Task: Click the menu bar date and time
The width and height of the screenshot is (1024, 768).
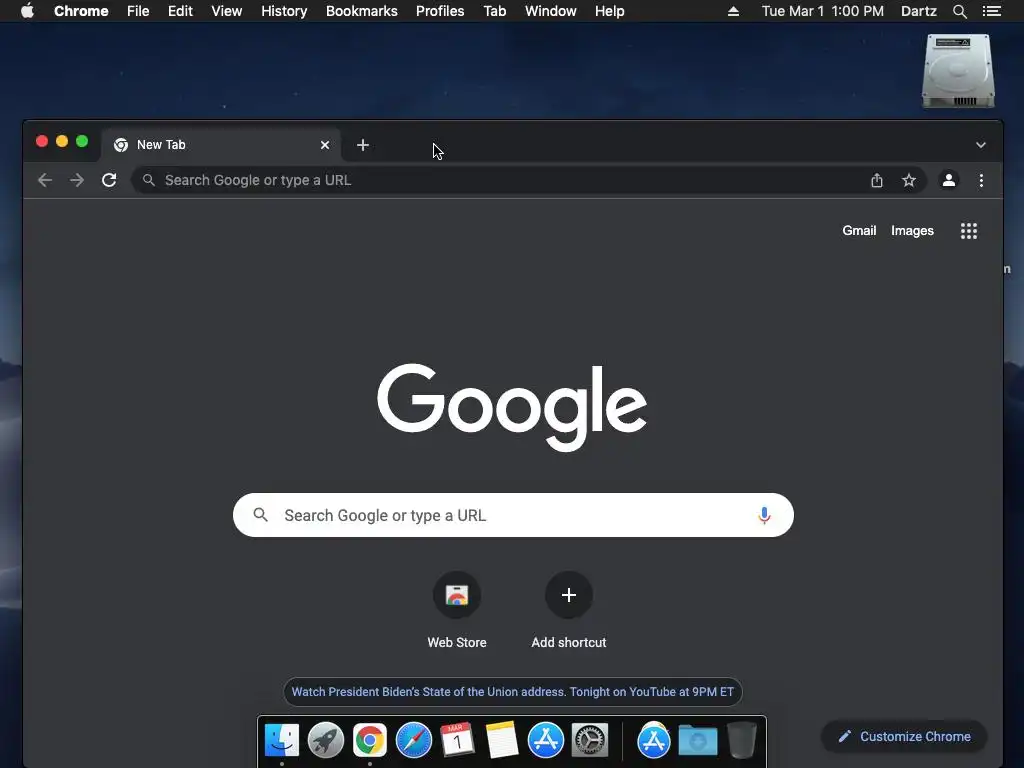Action: pyautogui.click(x=822, y=11)
